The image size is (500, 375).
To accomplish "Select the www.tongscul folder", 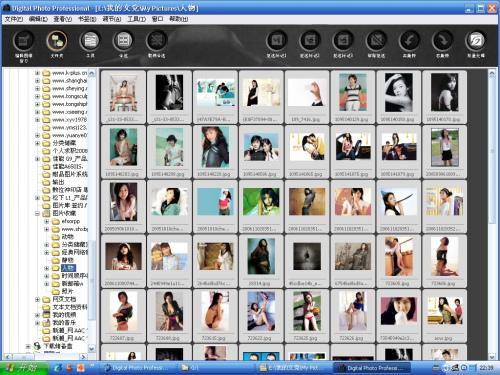I will click(x=69, y=96).
